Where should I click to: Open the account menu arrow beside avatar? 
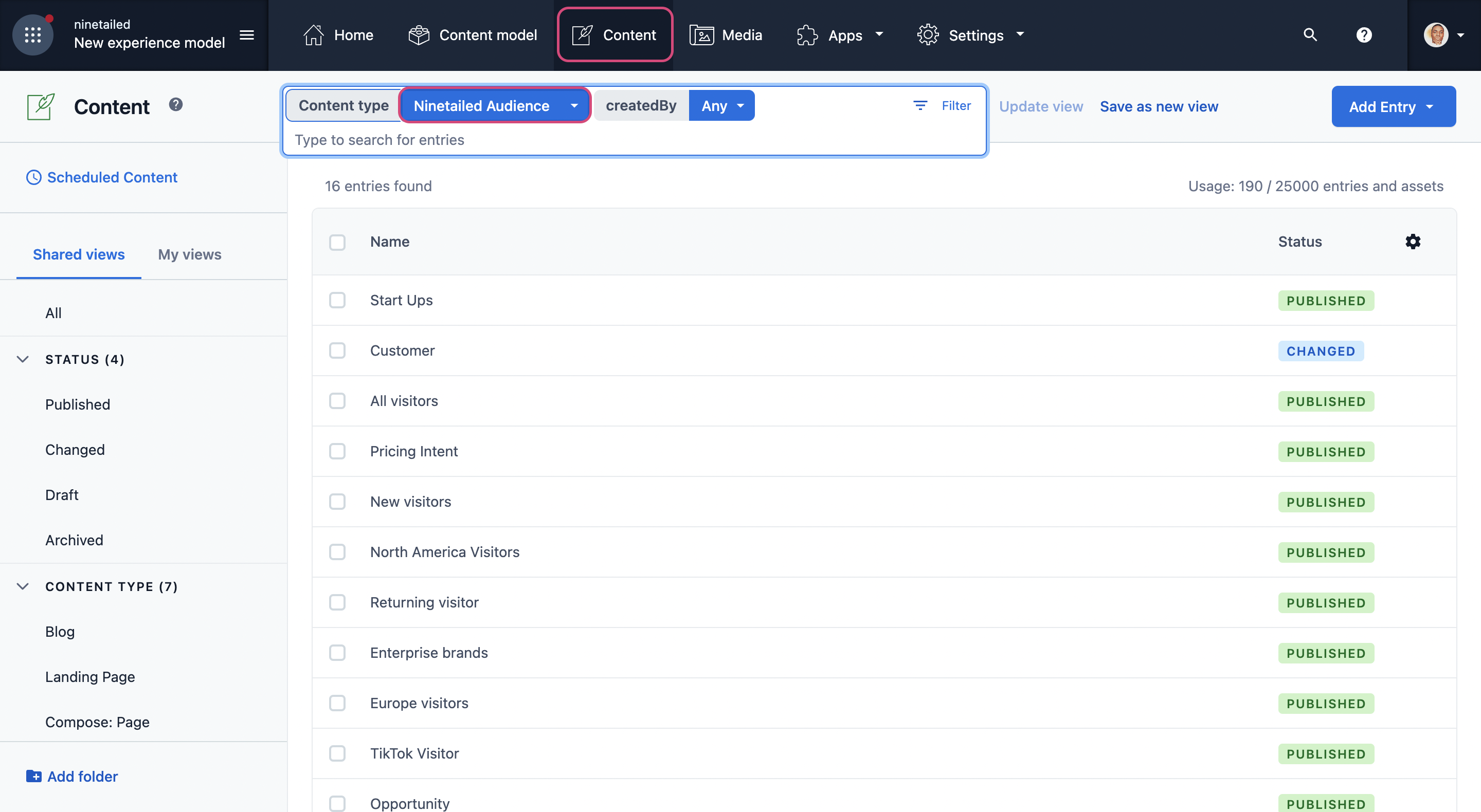pyautogui.click(x=1461, y=35)
